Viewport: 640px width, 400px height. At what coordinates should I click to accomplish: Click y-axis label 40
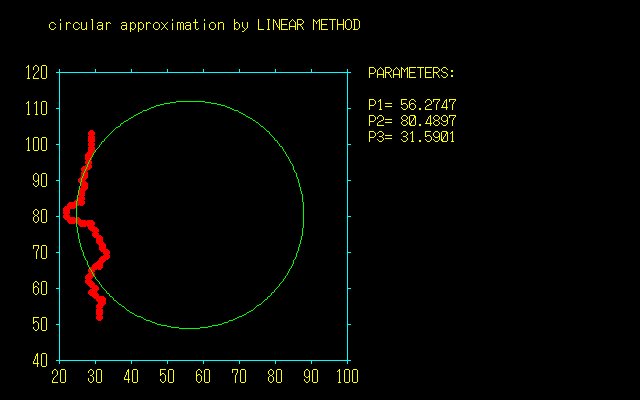point(40,360)
